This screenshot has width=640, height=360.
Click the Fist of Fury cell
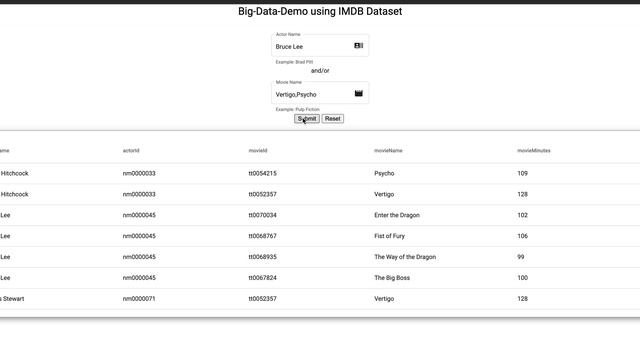(389, 236)
